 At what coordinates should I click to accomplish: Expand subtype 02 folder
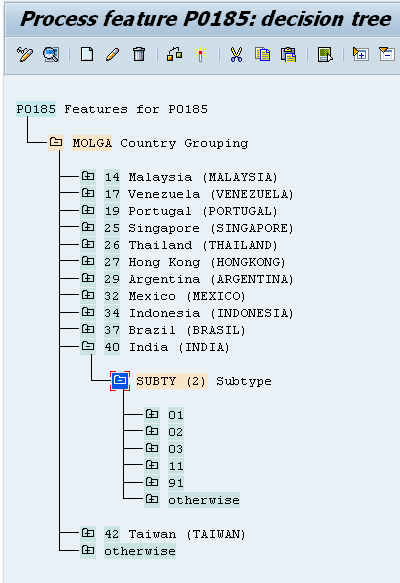(x=152, y=431)
